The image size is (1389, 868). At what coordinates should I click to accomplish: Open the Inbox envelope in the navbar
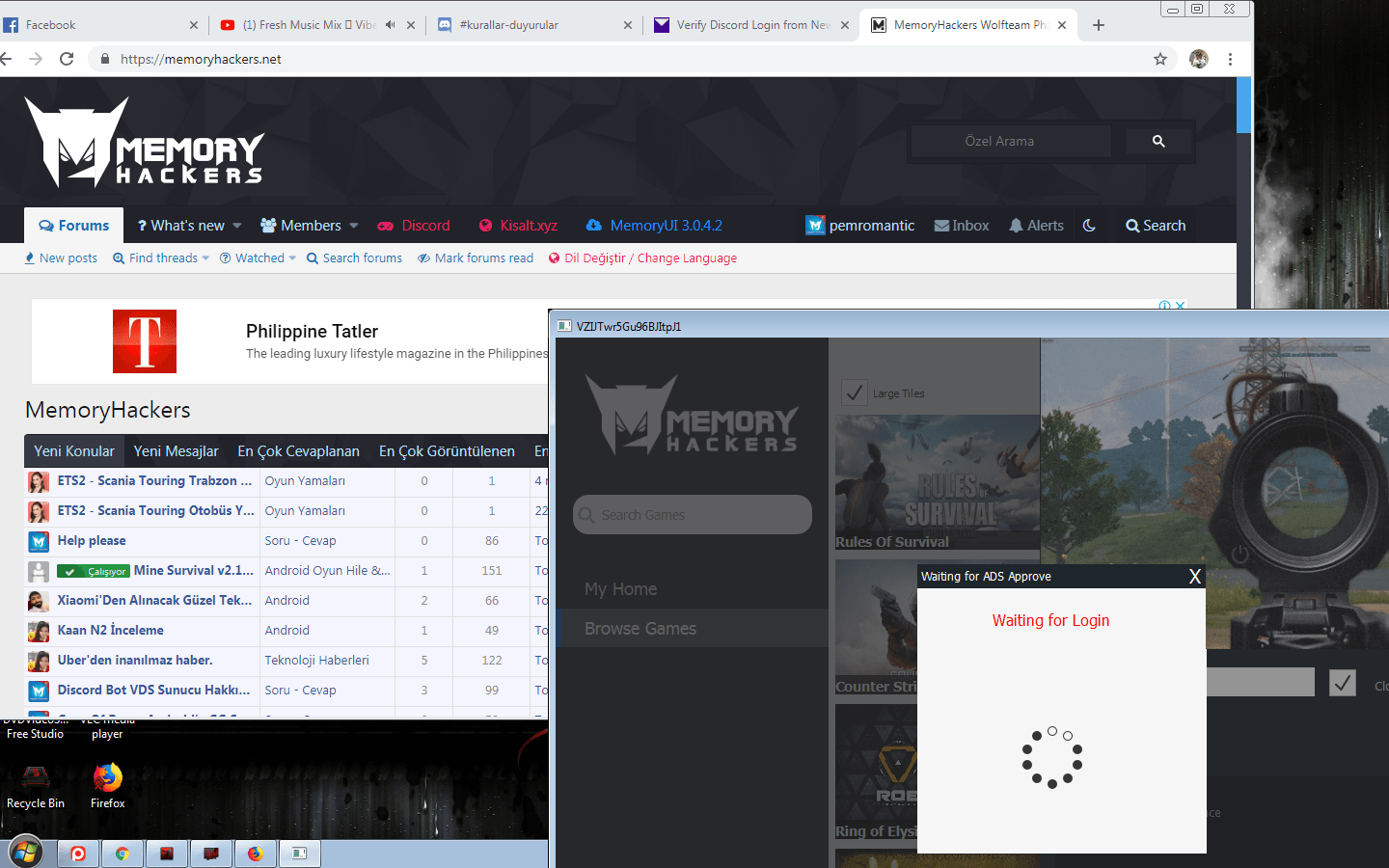click(962, 226)
